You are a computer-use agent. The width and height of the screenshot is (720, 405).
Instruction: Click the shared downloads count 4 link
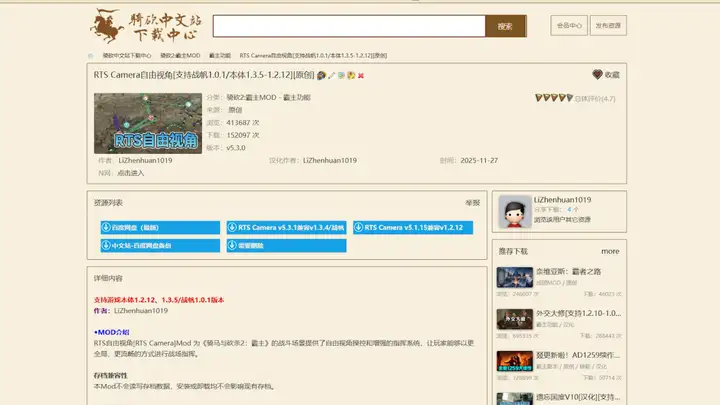pos(569,209)
